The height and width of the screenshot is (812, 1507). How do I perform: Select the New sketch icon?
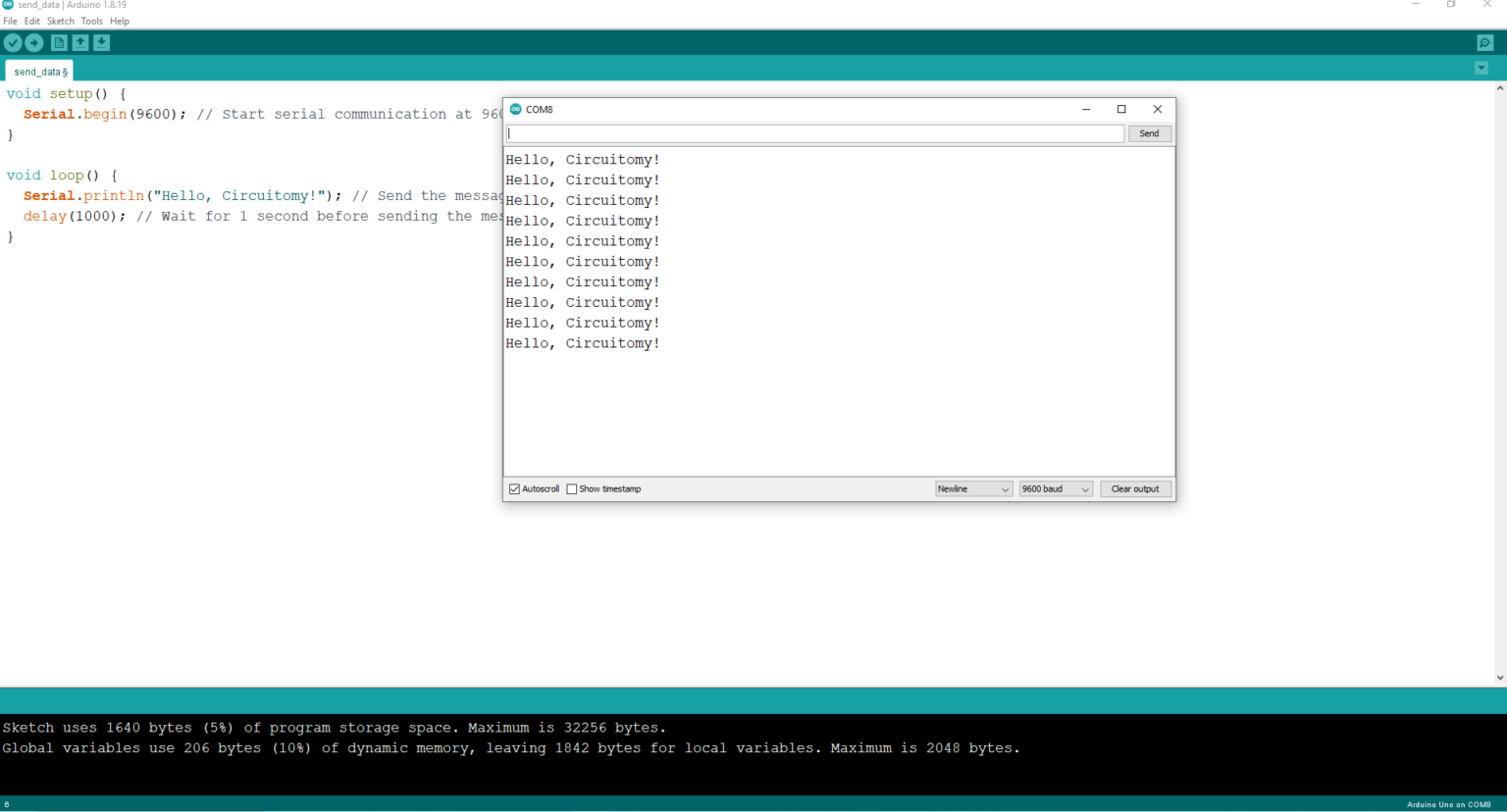(59, 42)
